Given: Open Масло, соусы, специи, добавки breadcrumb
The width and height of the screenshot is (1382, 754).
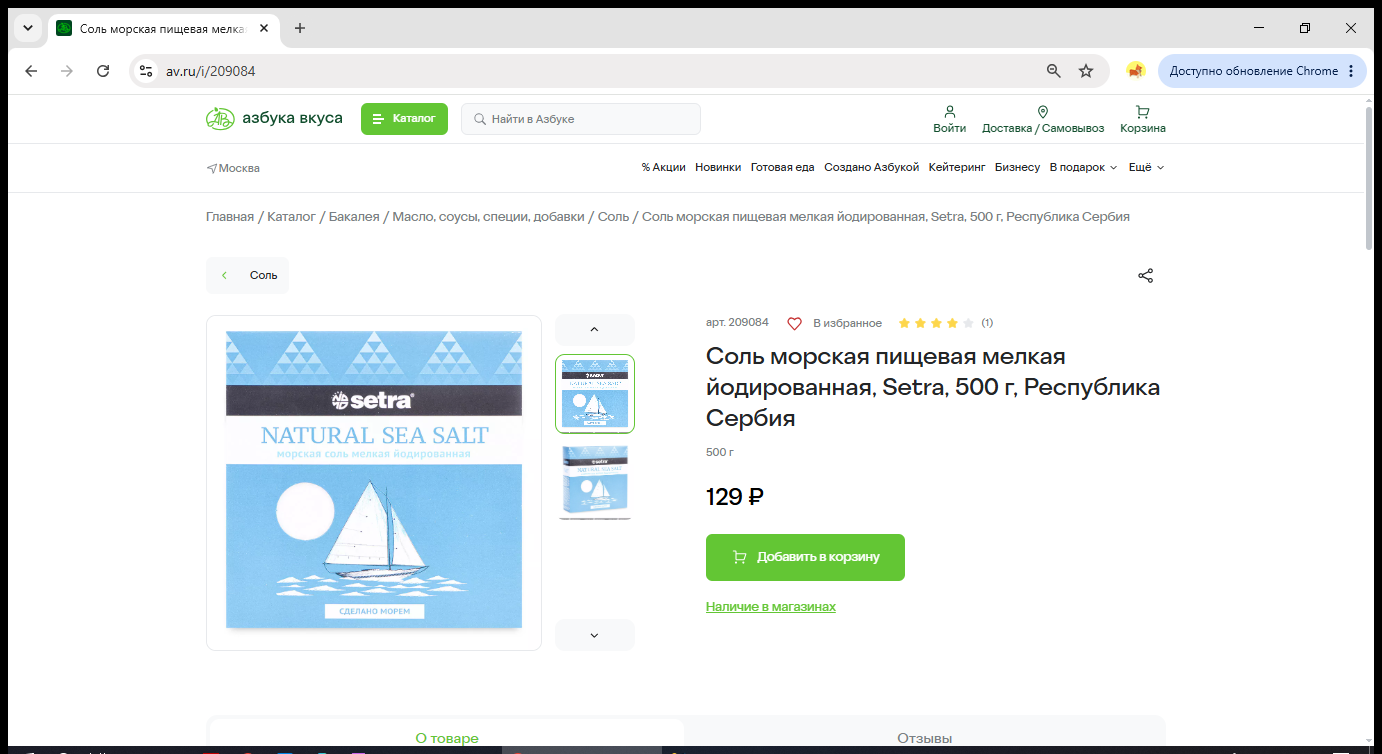Looking at the screenshot, I should [488, 217].
